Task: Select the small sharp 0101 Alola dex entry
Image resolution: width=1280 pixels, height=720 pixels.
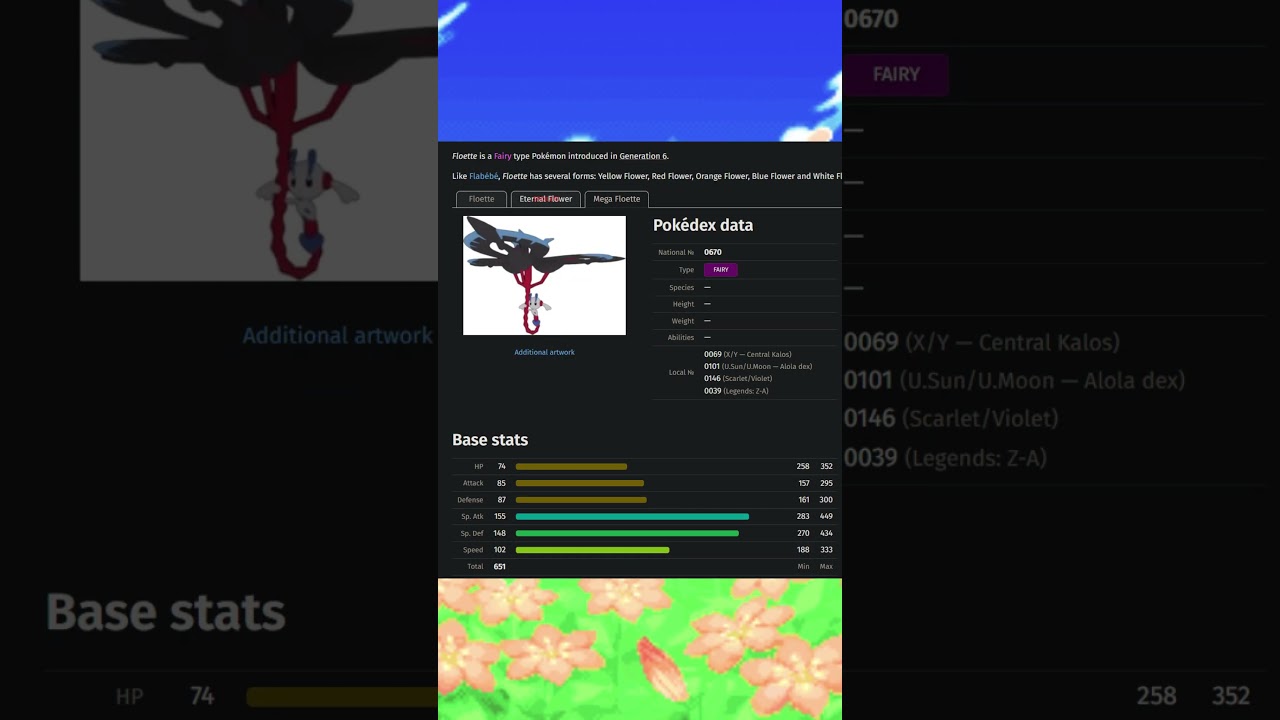Action: coord(758,366)
